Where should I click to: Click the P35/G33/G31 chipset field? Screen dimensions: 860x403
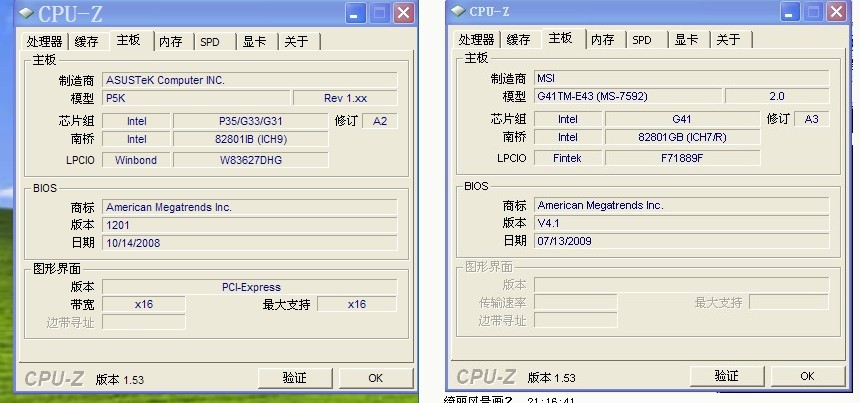tap(251, 121)
